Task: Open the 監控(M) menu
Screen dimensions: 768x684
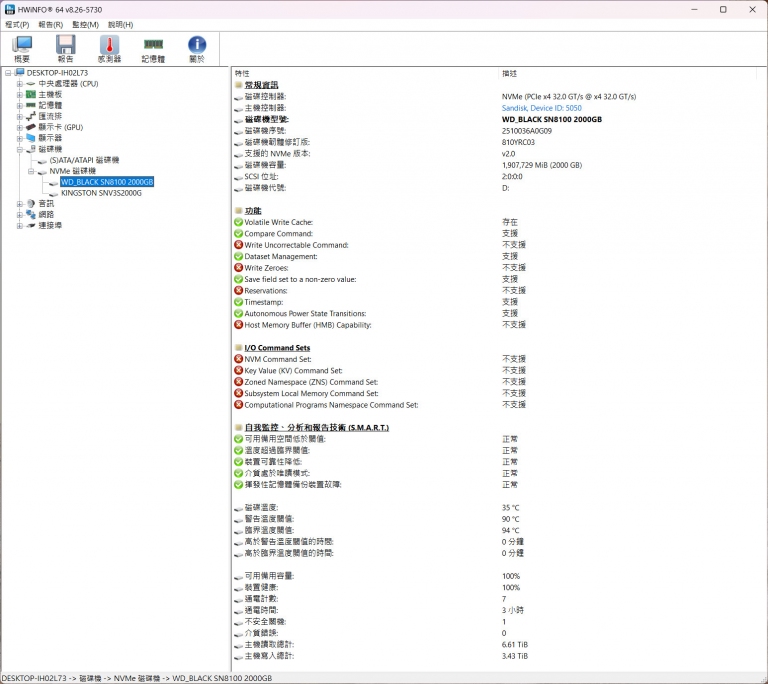Action: point(85,24)
